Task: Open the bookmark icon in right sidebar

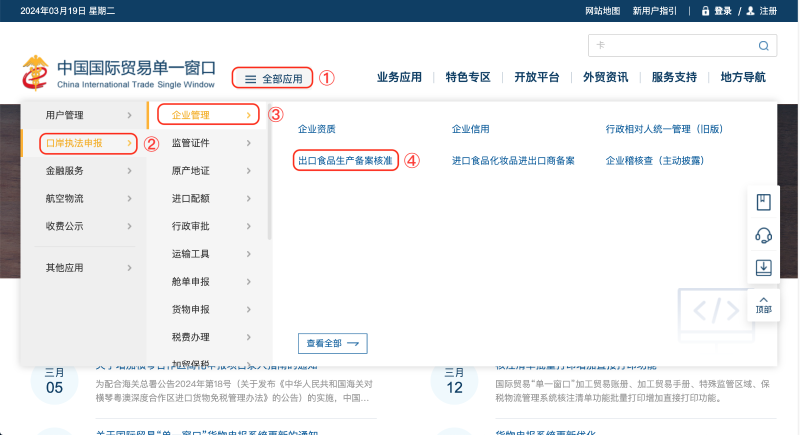Action: click(763, 202)
